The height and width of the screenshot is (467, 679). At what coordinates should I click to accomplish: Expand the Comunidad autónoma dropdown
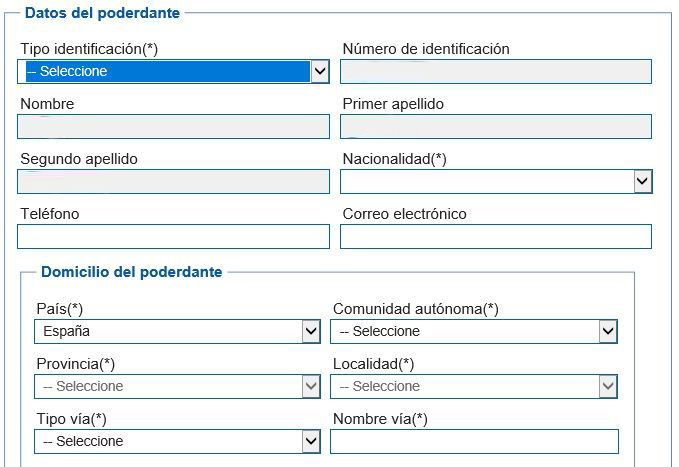pyautogui.click(x=474, y=331)
